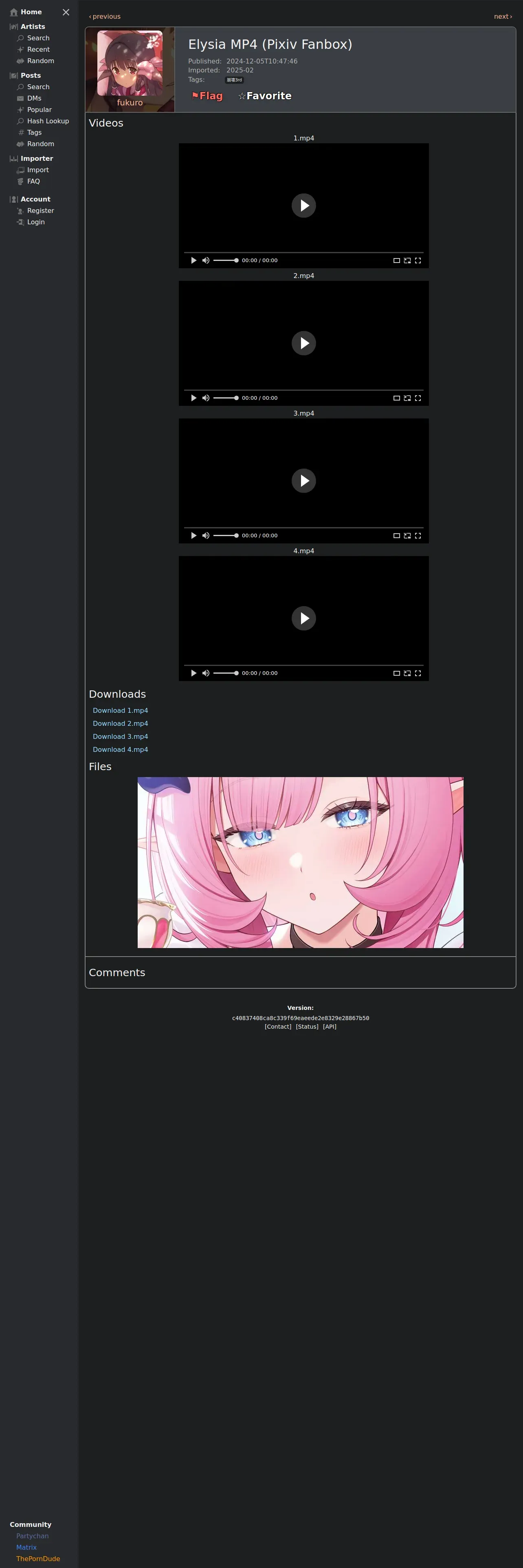Open Random post link under Posts
Screen dimensions: 523x1568
(40, 144)
